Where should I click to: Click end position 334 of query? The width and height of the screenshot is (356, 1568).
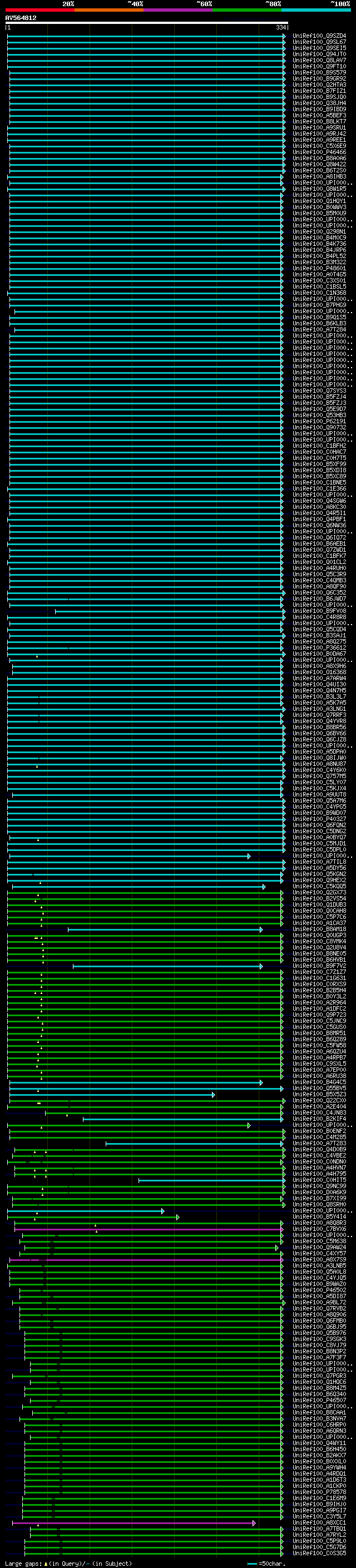coord(281,27)
